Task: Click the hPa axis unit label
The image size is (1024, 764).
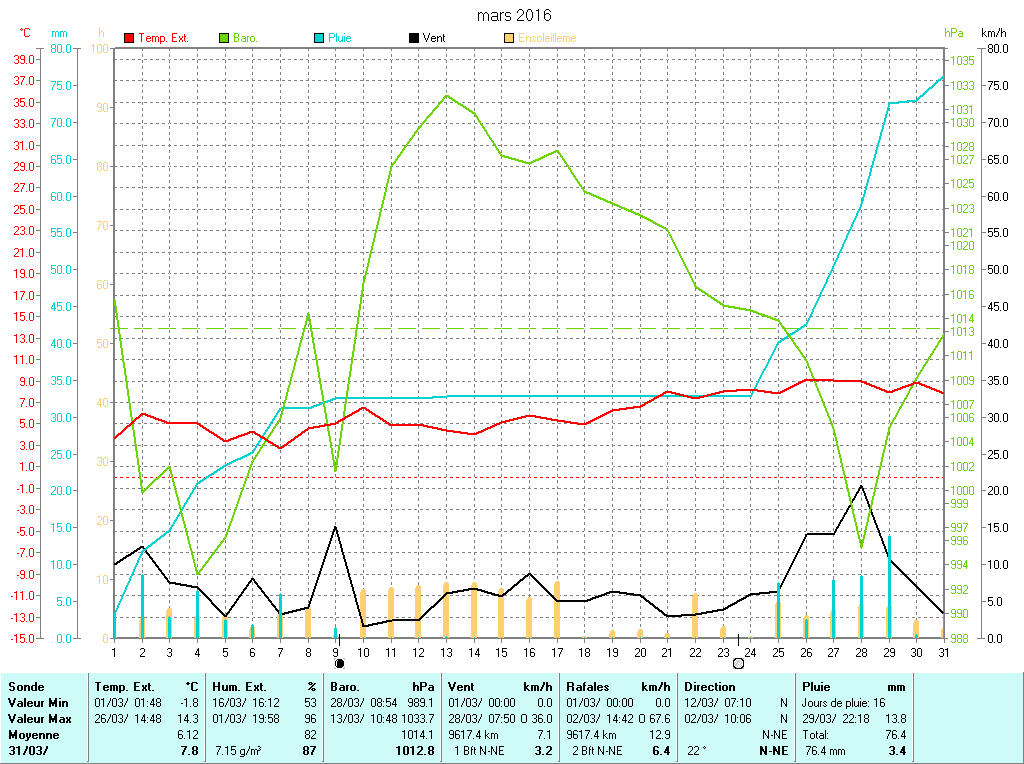Action: [954, 33]
